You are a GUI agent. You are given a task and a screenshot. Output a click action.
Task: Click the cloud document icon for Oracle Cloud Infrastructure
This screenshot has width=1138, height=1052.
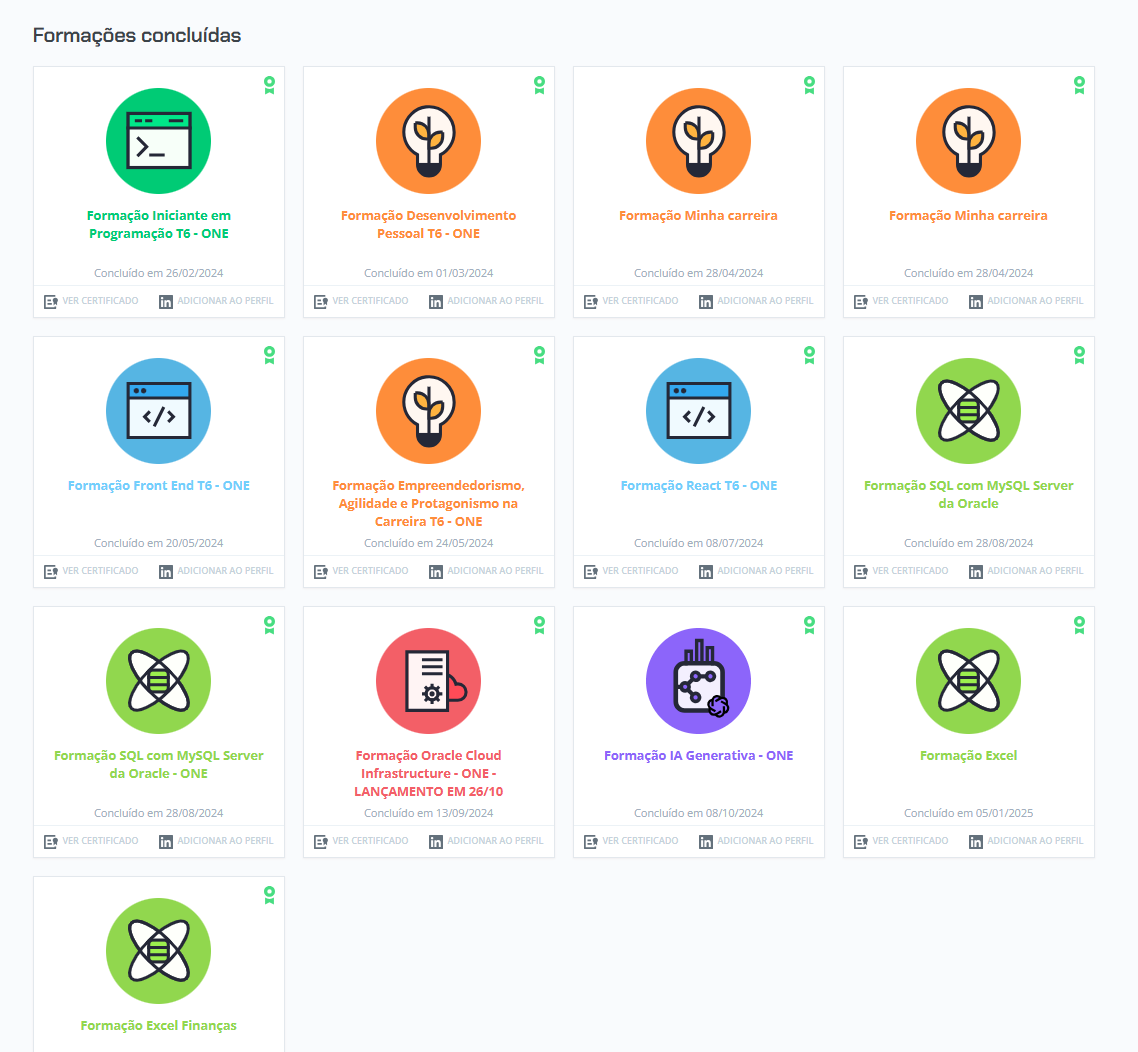click(x=428, y=681)
